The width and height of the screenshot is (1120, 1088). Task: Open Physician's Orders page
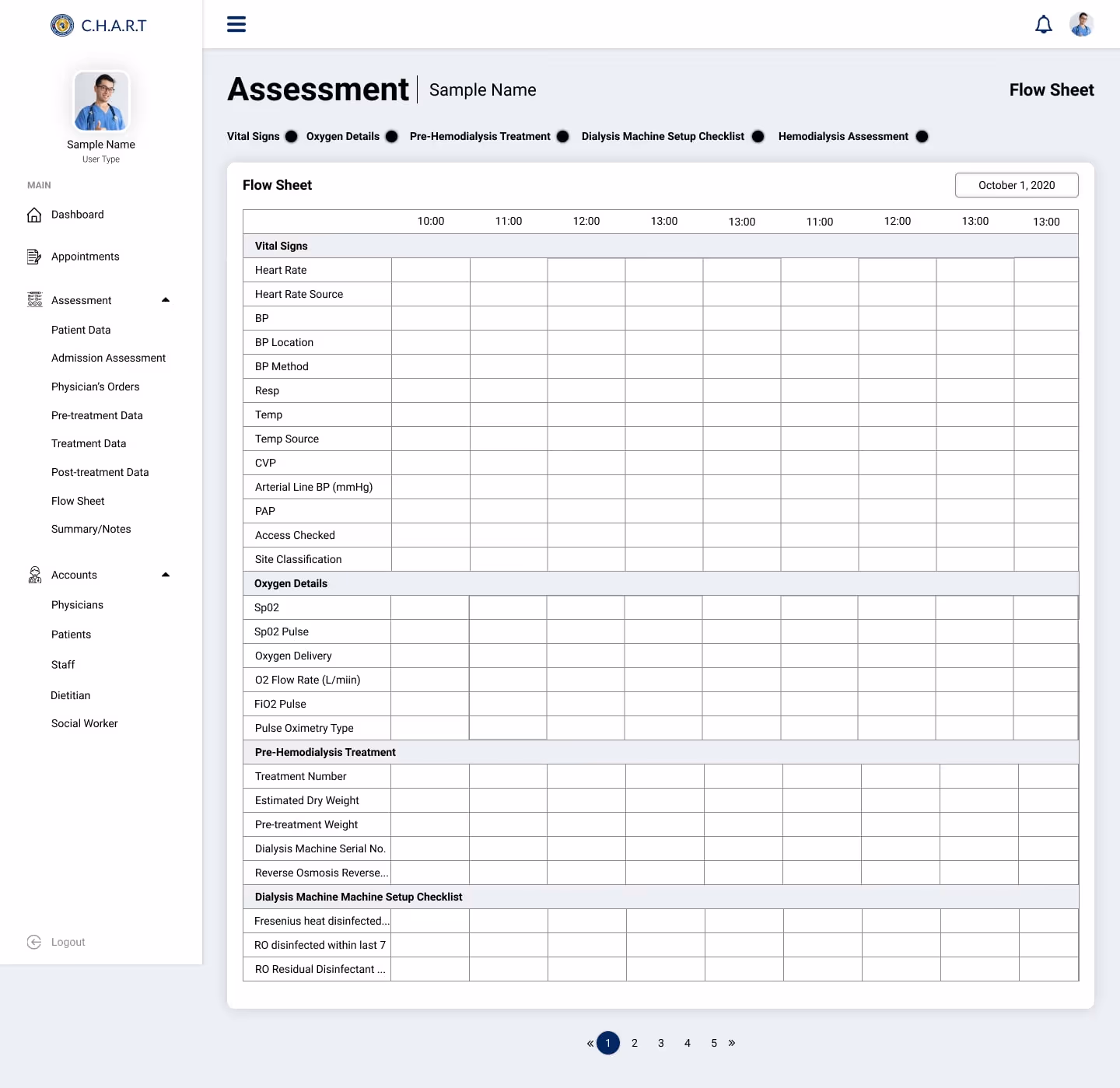pos(96,387)
